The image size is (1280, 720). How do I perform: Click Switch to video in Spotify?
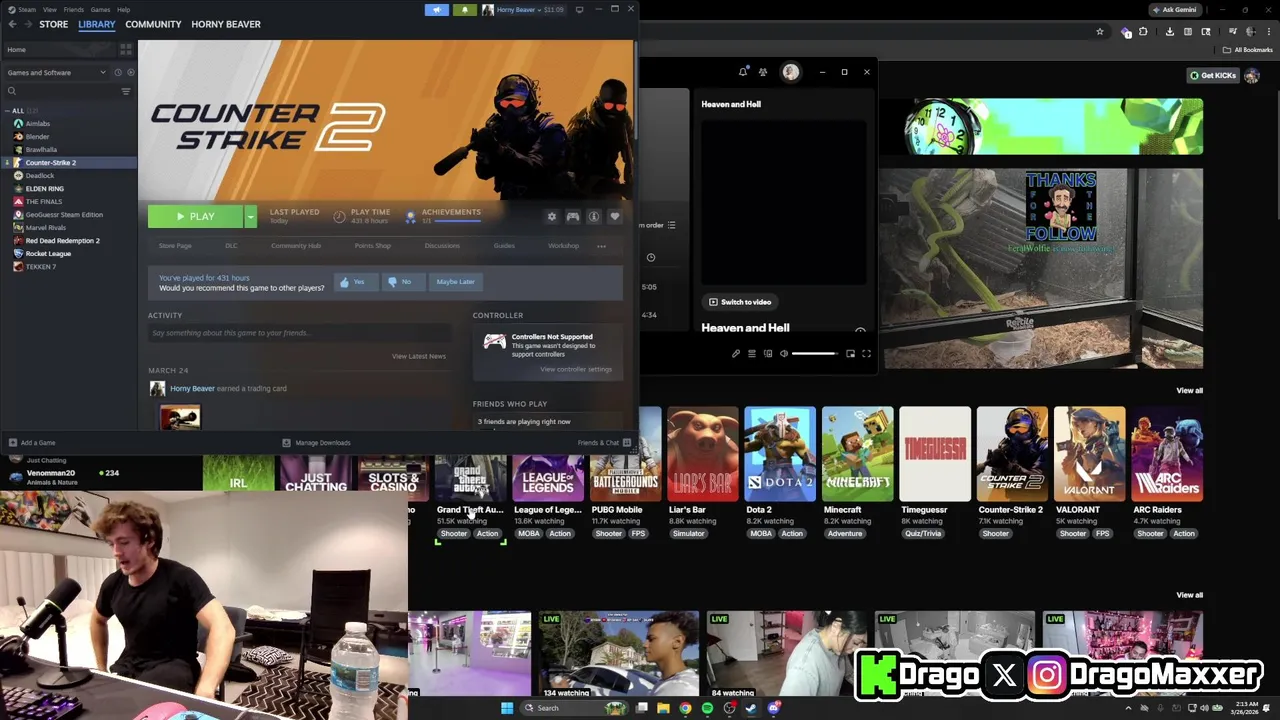(740, 302)
